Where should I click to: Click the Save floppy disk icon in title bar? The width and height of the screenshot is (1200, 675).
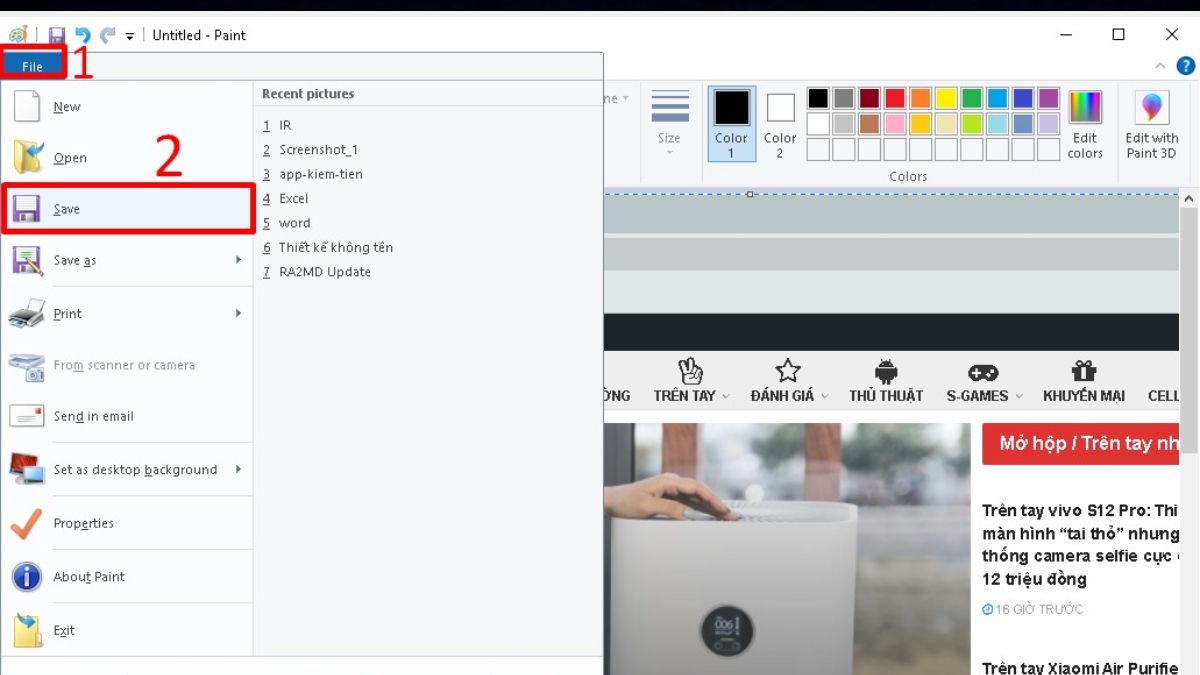tap(57, 35)
